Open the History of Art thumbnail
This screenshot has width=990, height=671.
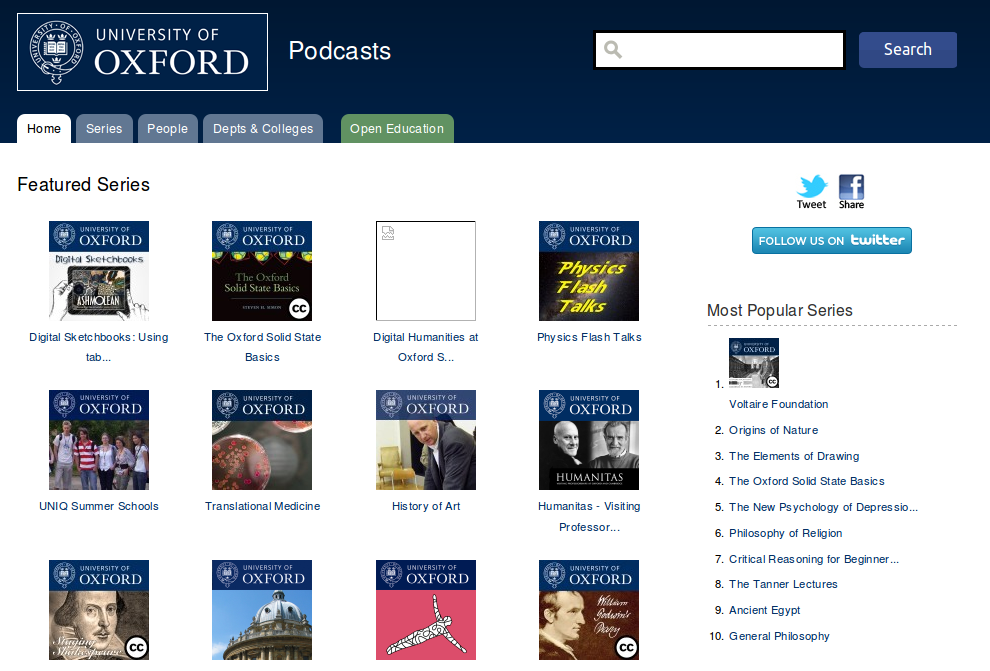(x=426, y=440)
